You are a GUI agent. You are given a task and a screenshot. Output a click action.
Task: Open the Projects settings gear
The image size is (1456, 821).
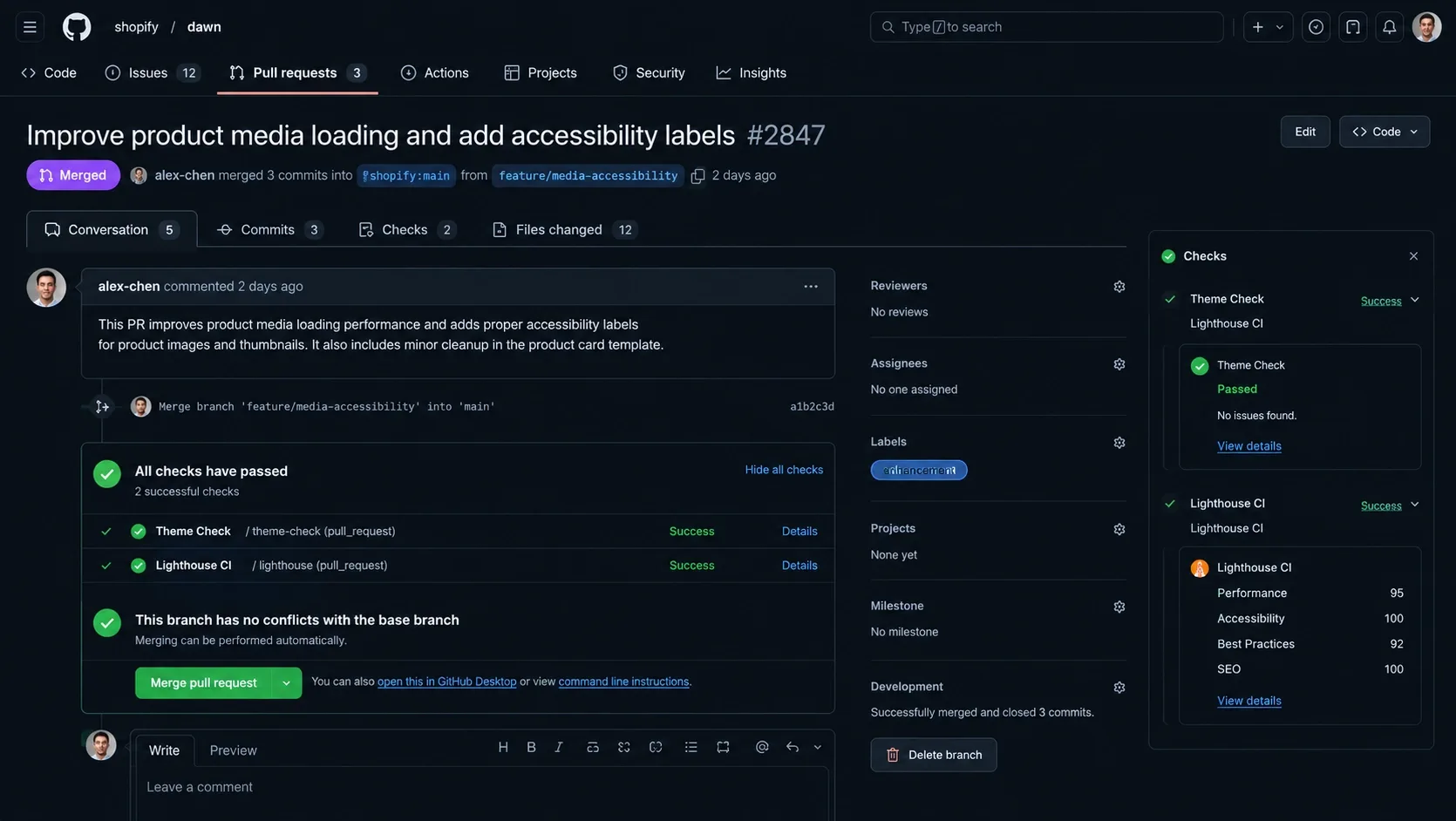pos(1119,529)
